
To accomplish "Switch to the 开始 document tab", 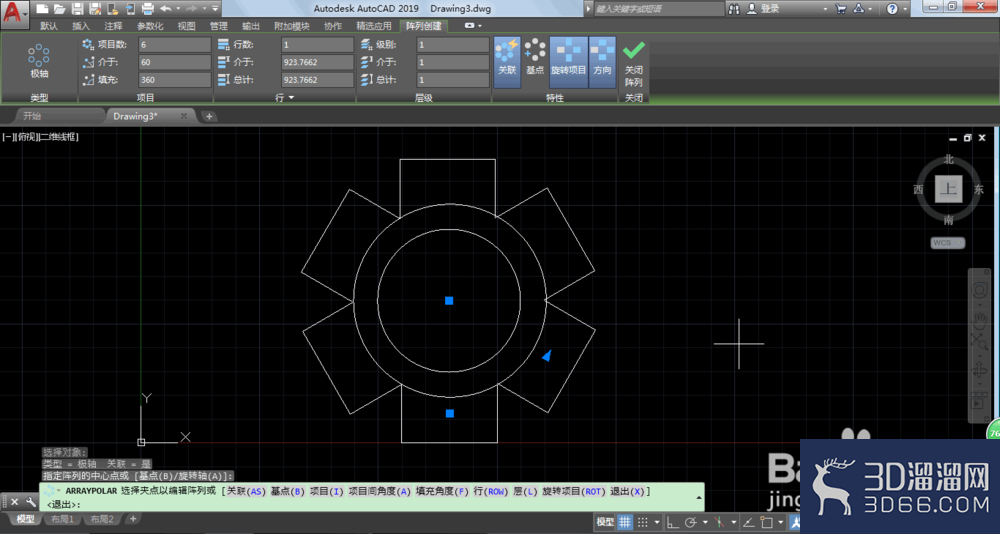I will point(32,116).
